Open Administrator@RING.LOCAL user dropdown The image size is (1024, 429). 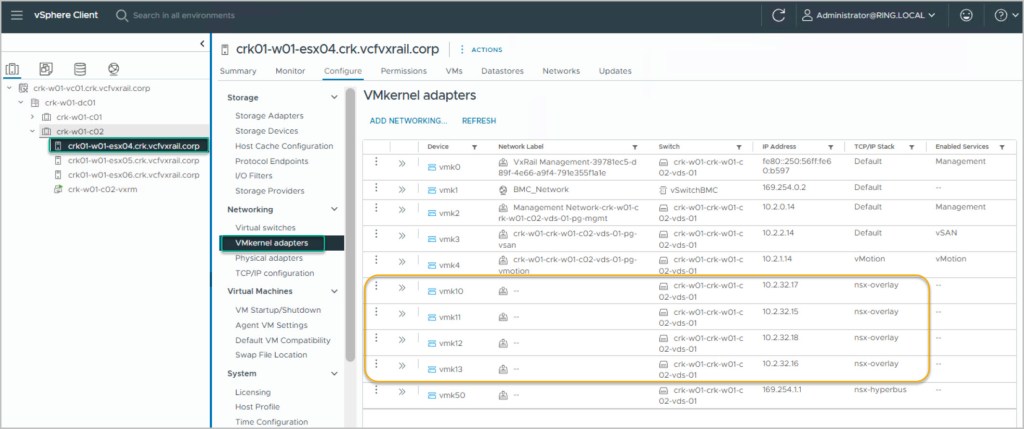[x=872, y=15]
